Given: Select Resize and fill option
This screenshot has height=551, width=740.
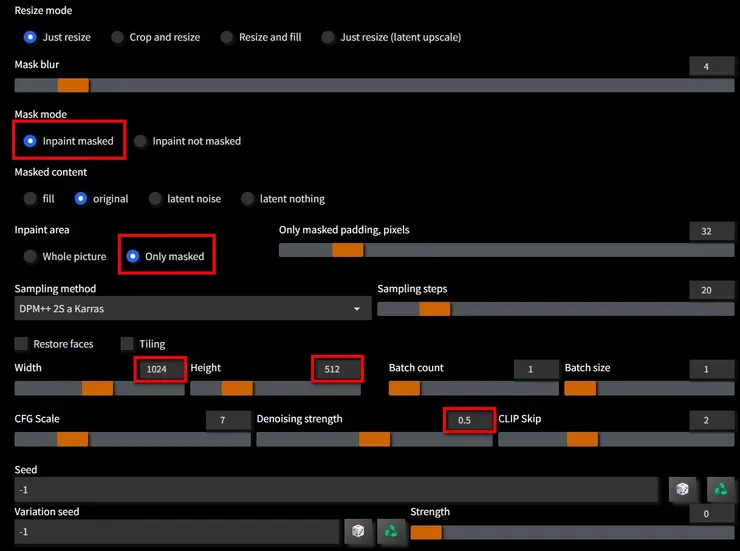Looking at the screenshot, I should pos(261,37).
